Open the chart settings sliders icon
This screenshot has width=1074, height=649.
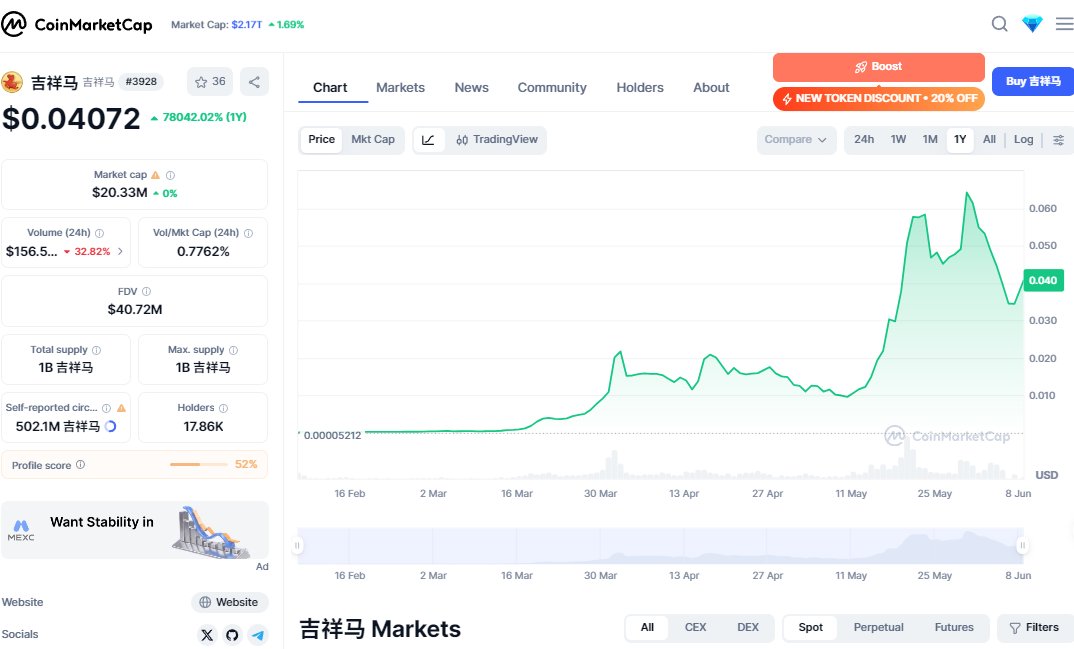tap(1058, 140)
